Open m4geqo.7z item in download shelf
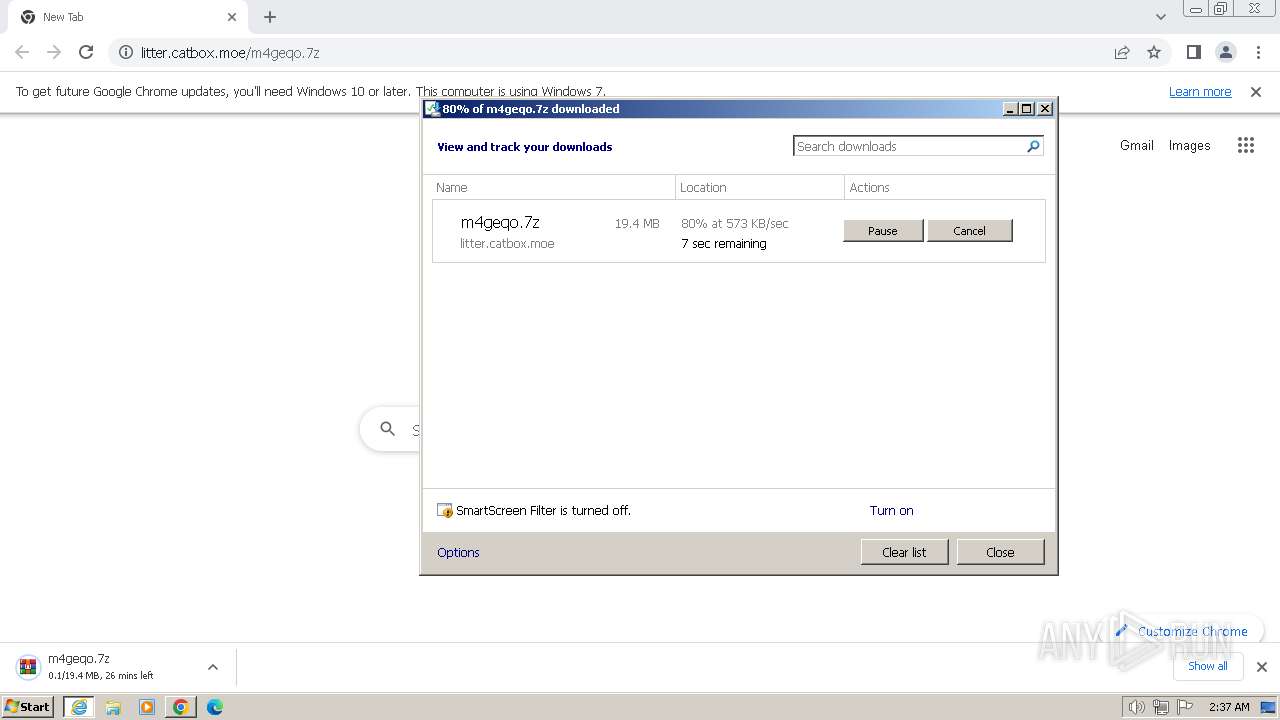Image resolution: width=1280 pixels, height=720 pixels. point(100,667)
